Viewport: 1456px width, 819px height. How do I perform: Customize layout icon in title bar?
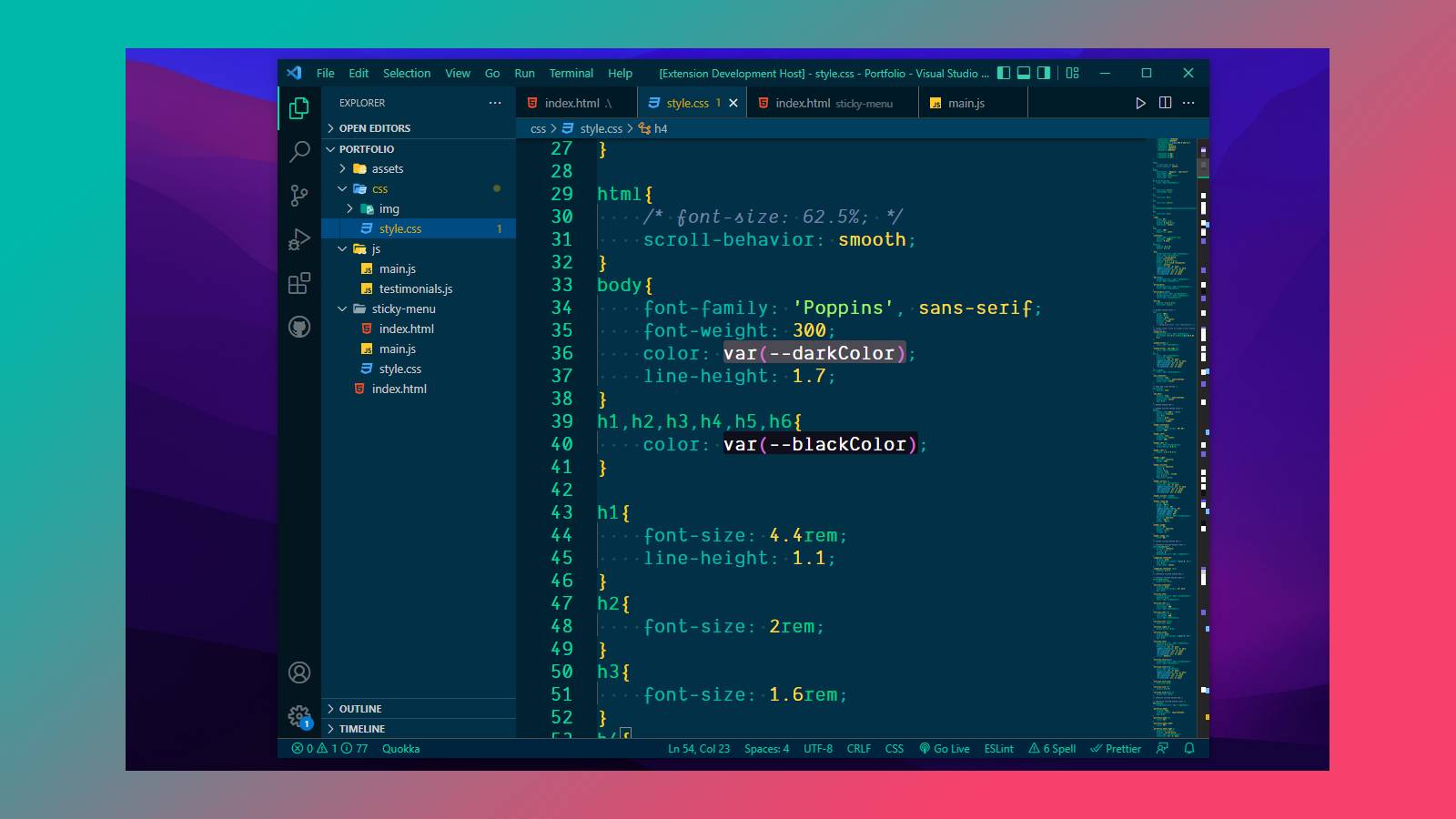(x=1072, y=73)
